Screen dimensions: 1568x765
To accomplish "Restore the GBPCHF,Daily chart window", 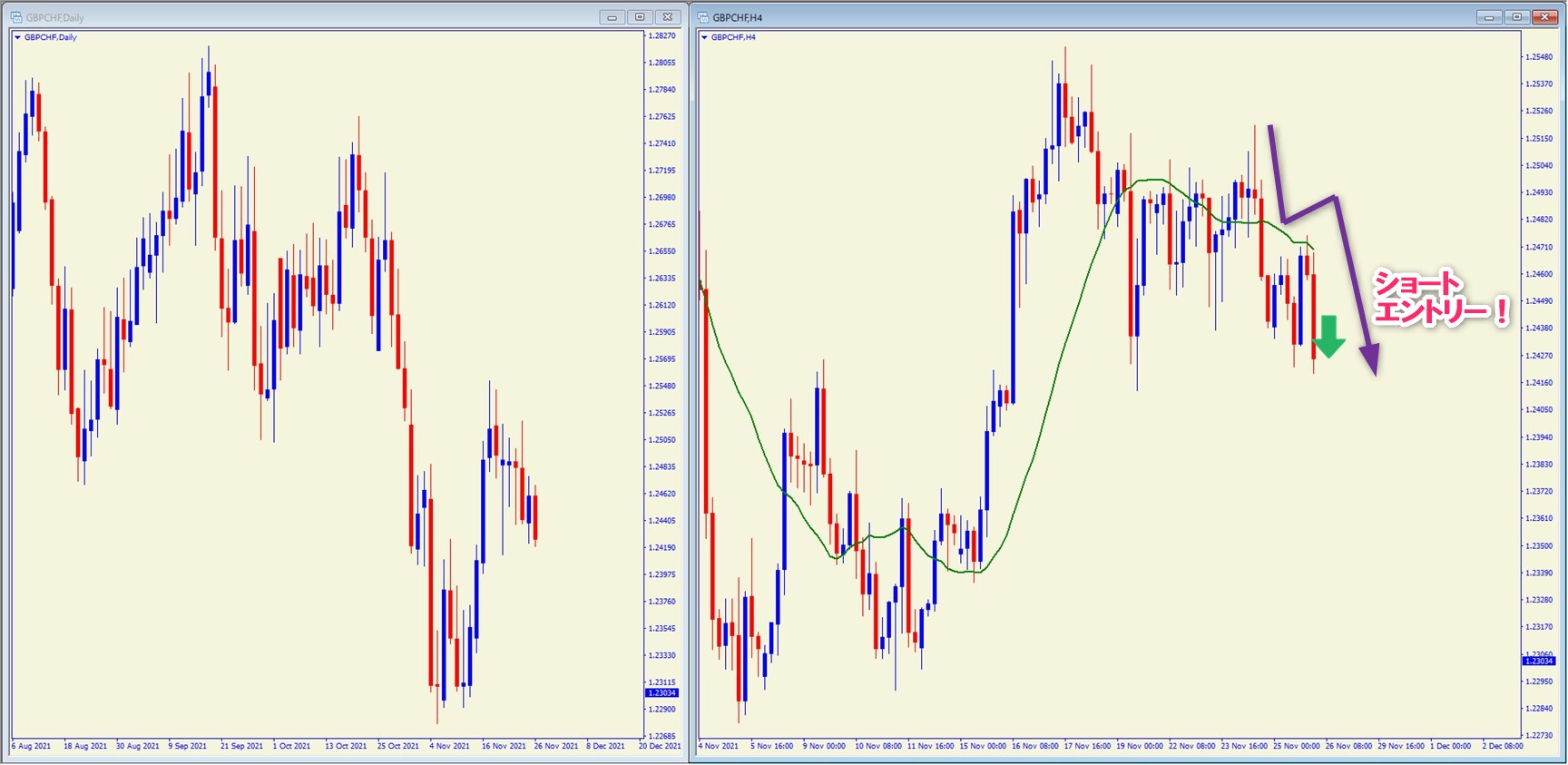I will pos(640,17).
